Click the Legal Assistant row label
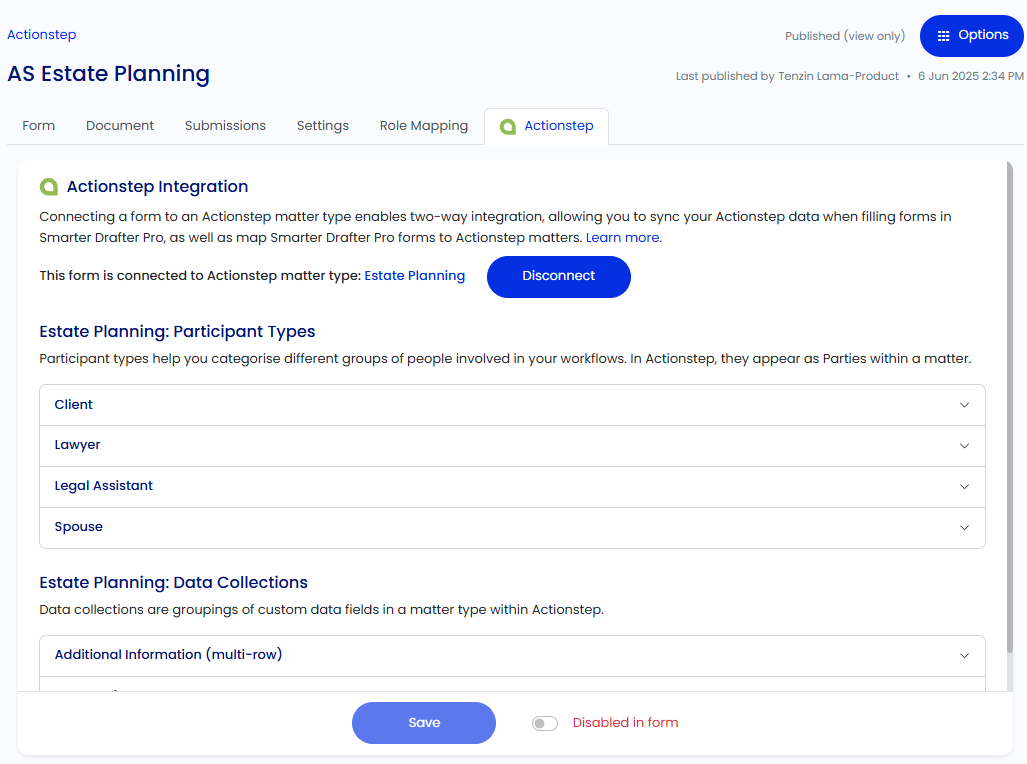Screen dimensions: 1027x764 [103, 486]
